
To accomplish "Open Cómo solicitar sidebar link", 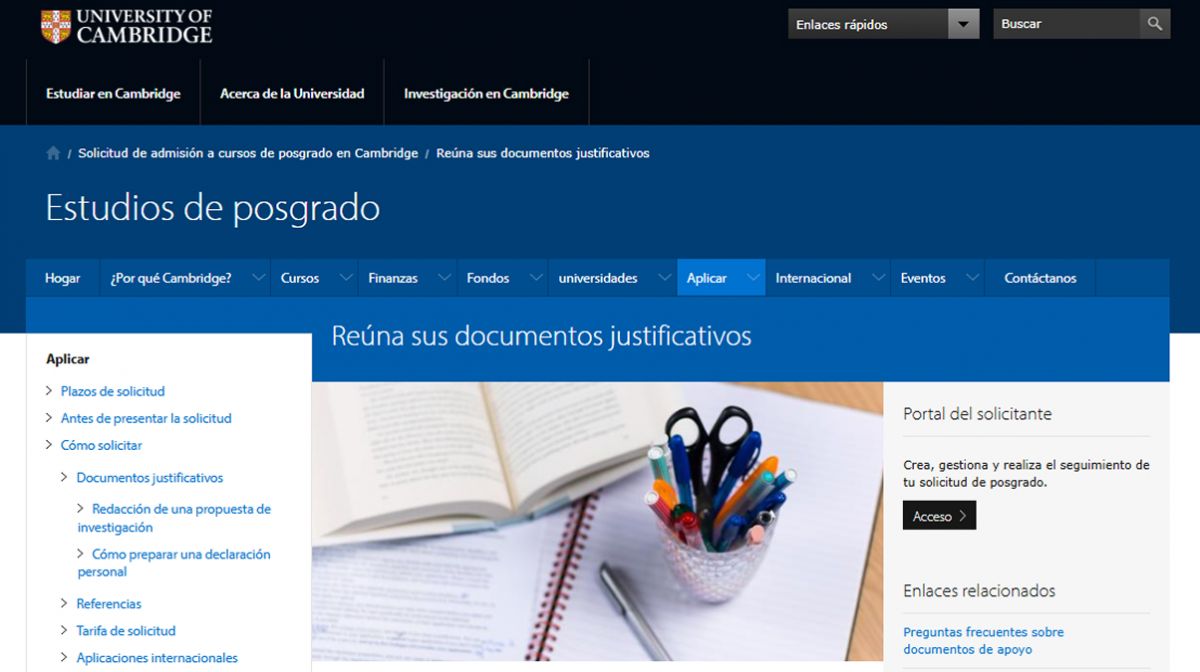I will pyautogui.click(x=101, y=445).
